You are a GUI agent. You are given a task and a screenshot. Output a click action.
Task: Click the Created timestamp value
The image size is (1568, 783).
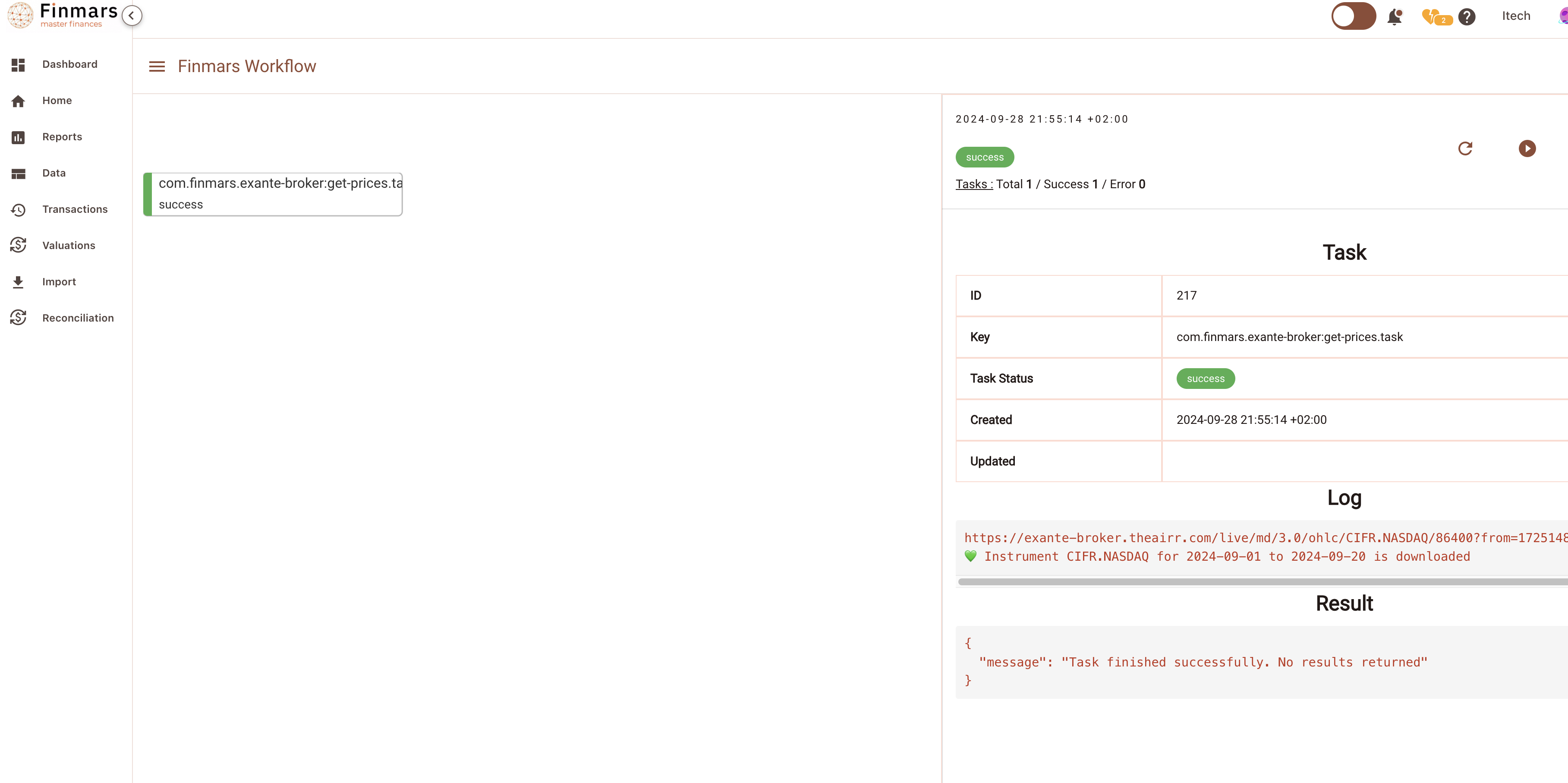(1251, 420)
